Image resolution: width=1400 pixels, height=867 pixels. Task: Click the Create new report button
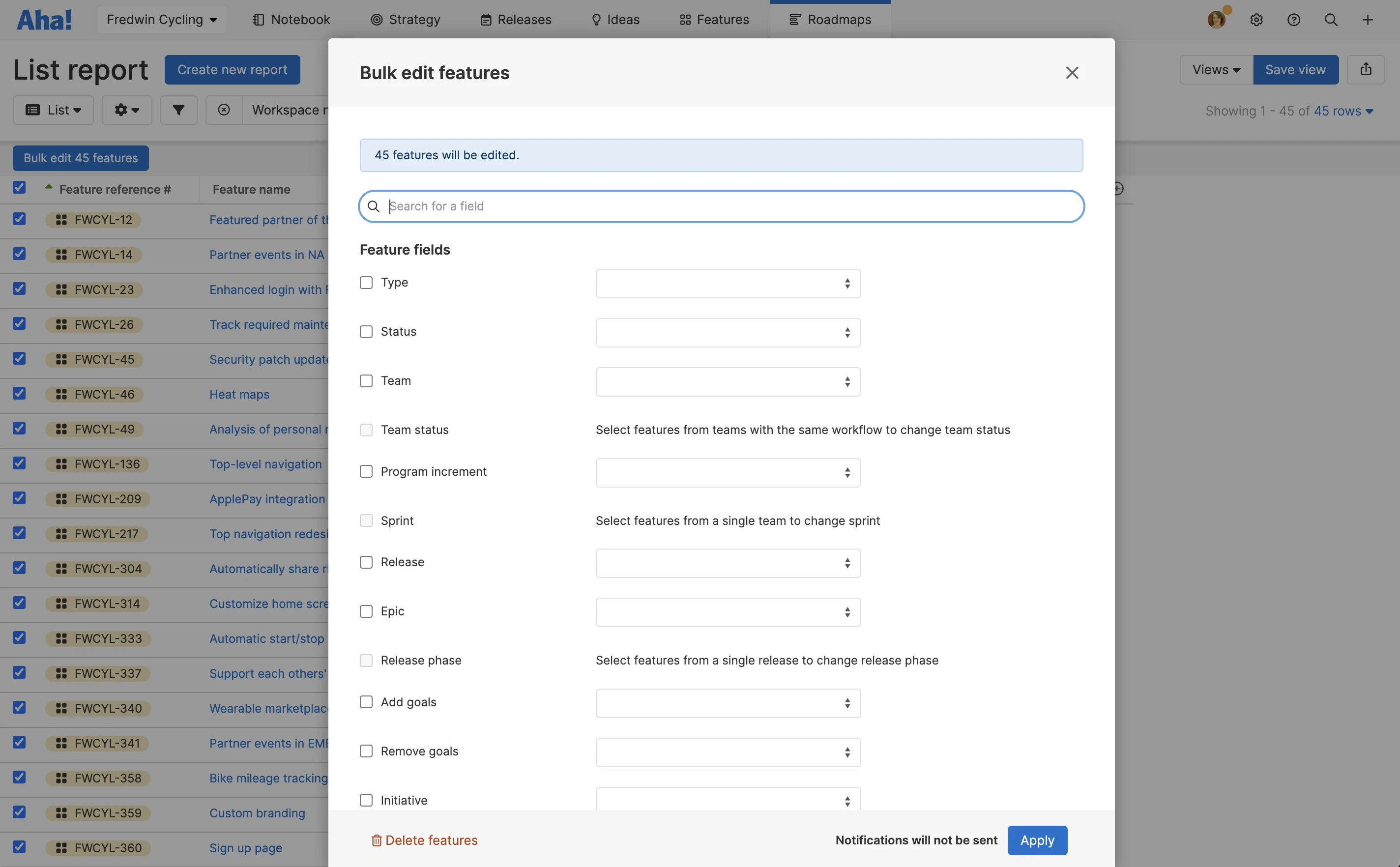(232, 69)
